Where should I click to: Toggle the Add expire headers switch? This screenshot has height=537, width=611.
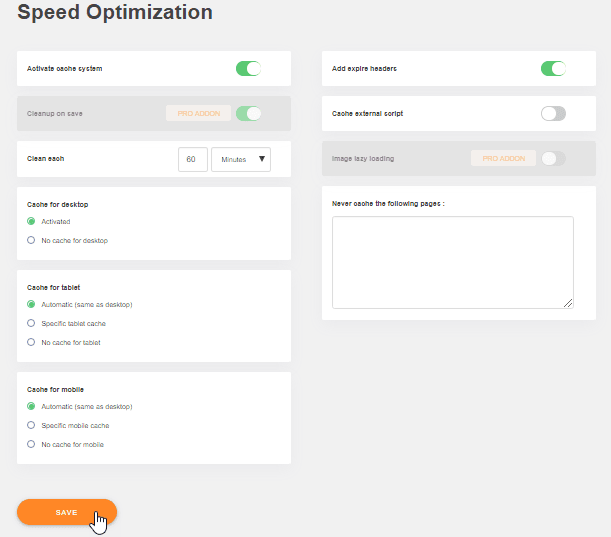(553, 69)
